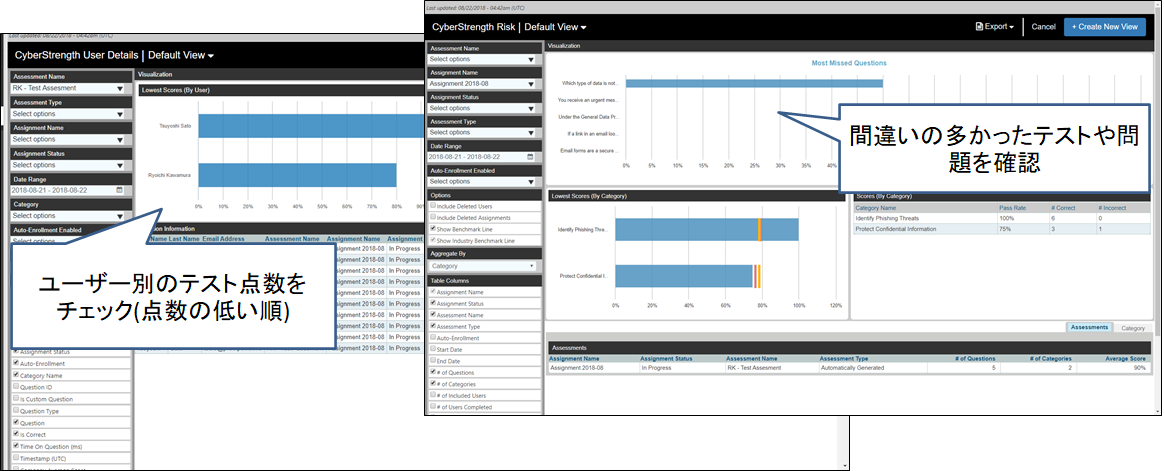1164x471 pixels.
Task: Toggle Is Correct checkbox
Action: point(16,434)
